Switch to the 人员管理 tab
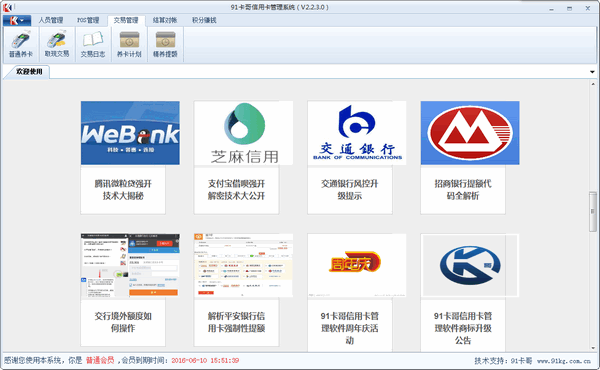This screenshot has width=600, height=370. coord(51,20)
